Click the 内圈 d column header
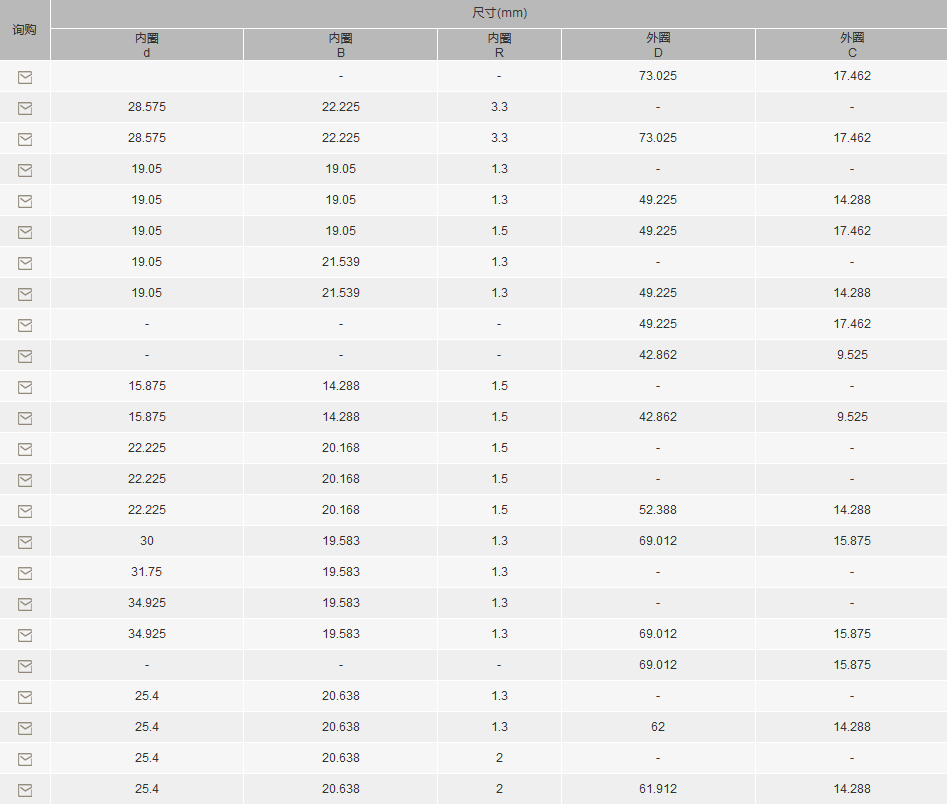Screen dimensions: 947x806 (x=147, y=45)
